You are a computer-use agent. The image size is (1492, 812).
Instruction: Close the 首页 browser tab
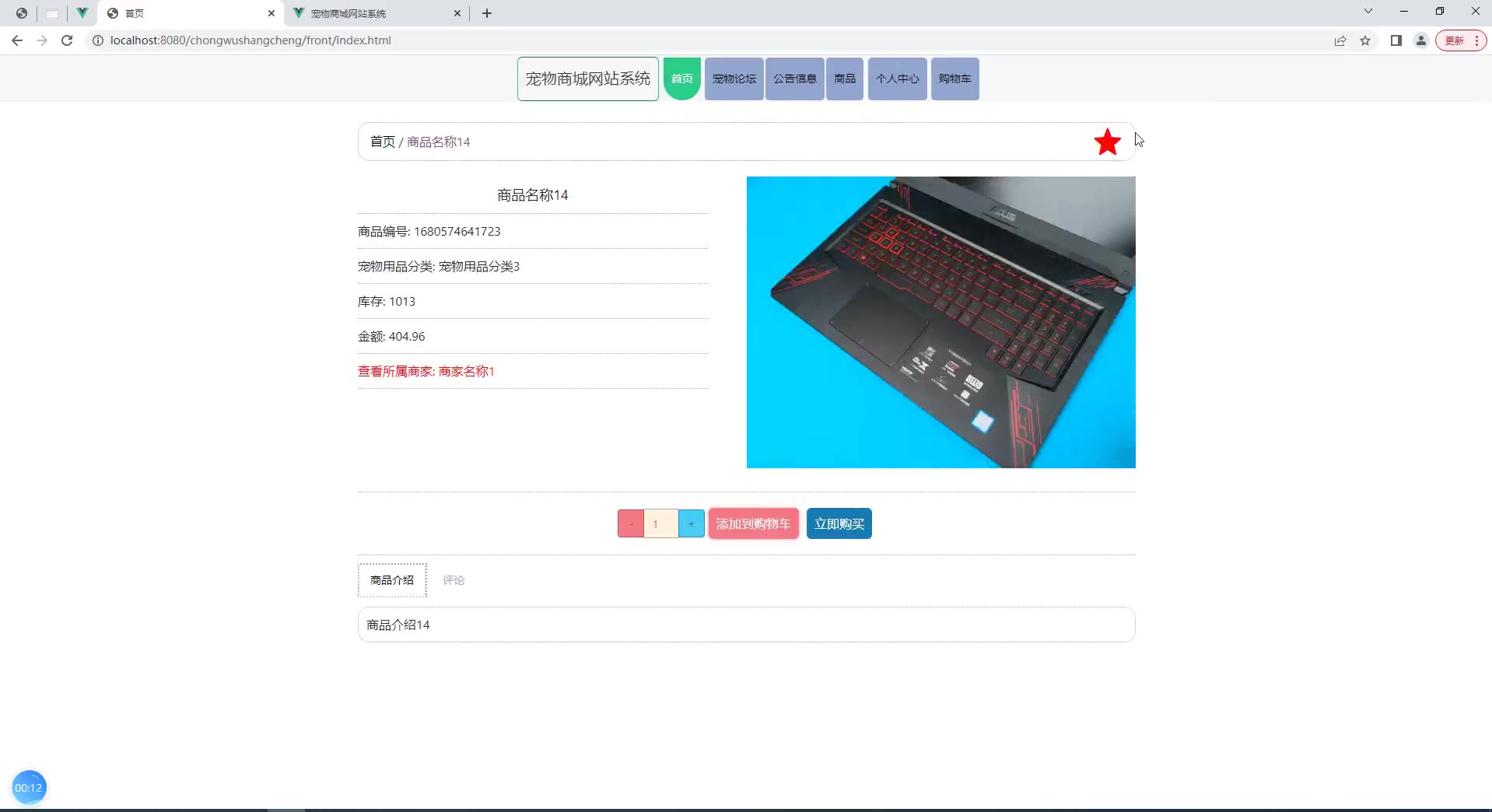coord(271,13)
